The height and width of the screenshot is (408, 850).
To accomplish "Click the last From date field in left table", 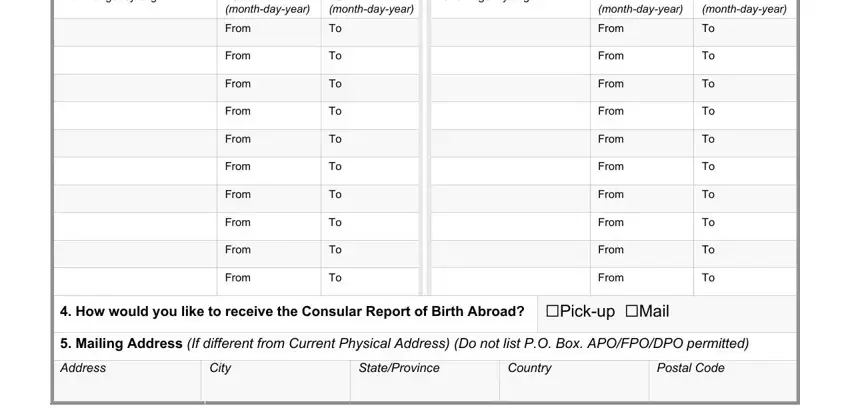I will point(269,282).
